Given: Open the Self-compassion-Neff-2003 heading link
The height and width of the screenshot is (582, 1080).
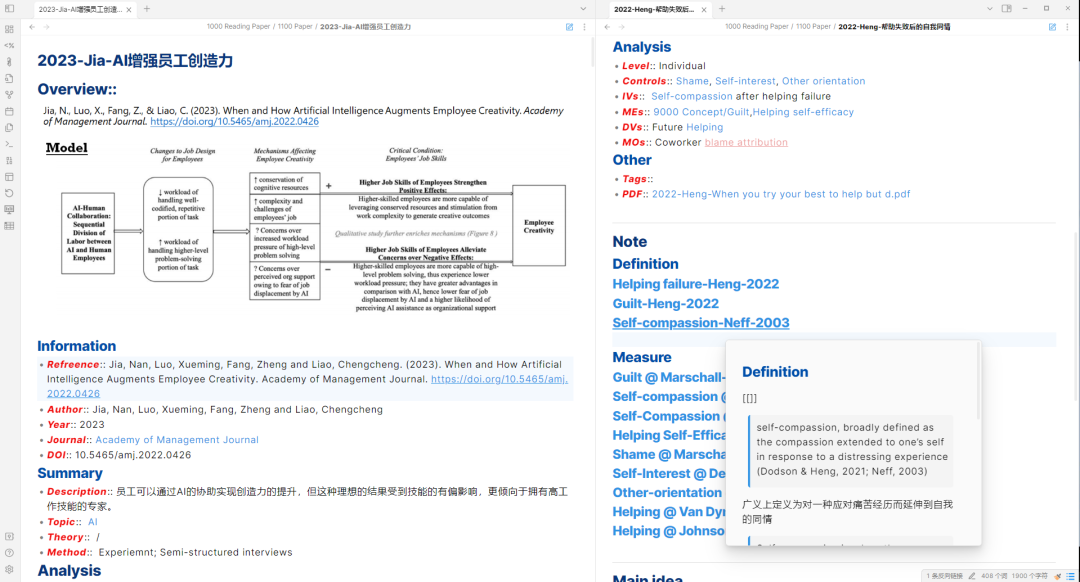Looking at the screenshot, I should [700, 323].
